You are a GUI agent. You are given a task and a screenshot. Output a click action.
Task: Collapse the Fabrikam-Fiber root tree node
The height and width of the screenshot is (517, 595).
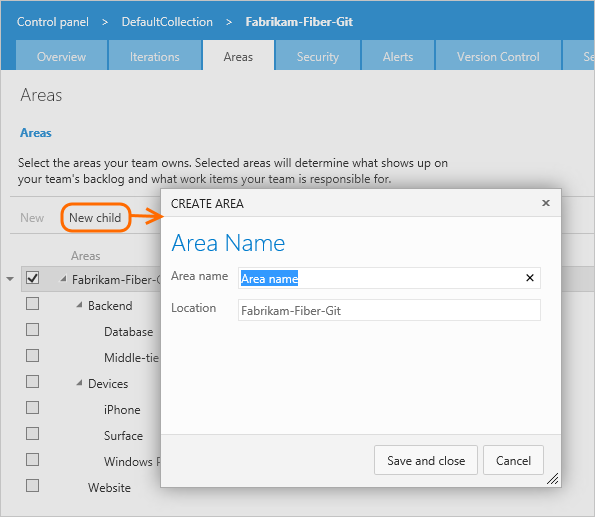(63, 279)
